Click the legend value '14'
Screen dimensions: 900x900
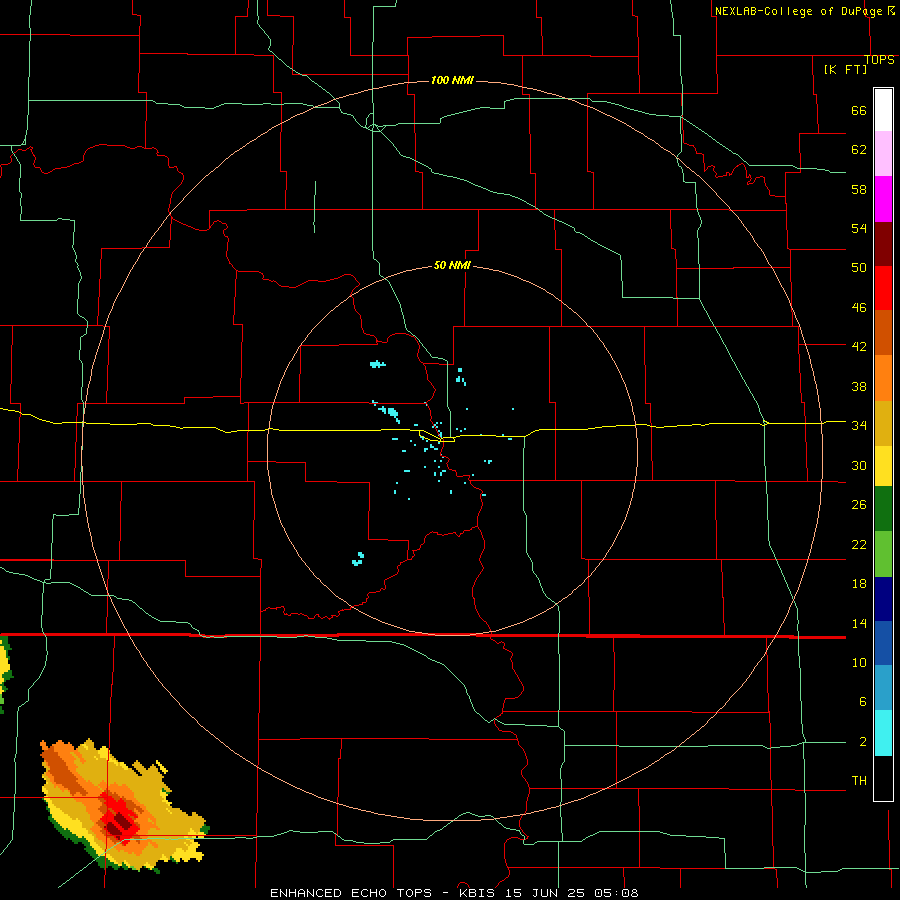[x=859, y=623]
